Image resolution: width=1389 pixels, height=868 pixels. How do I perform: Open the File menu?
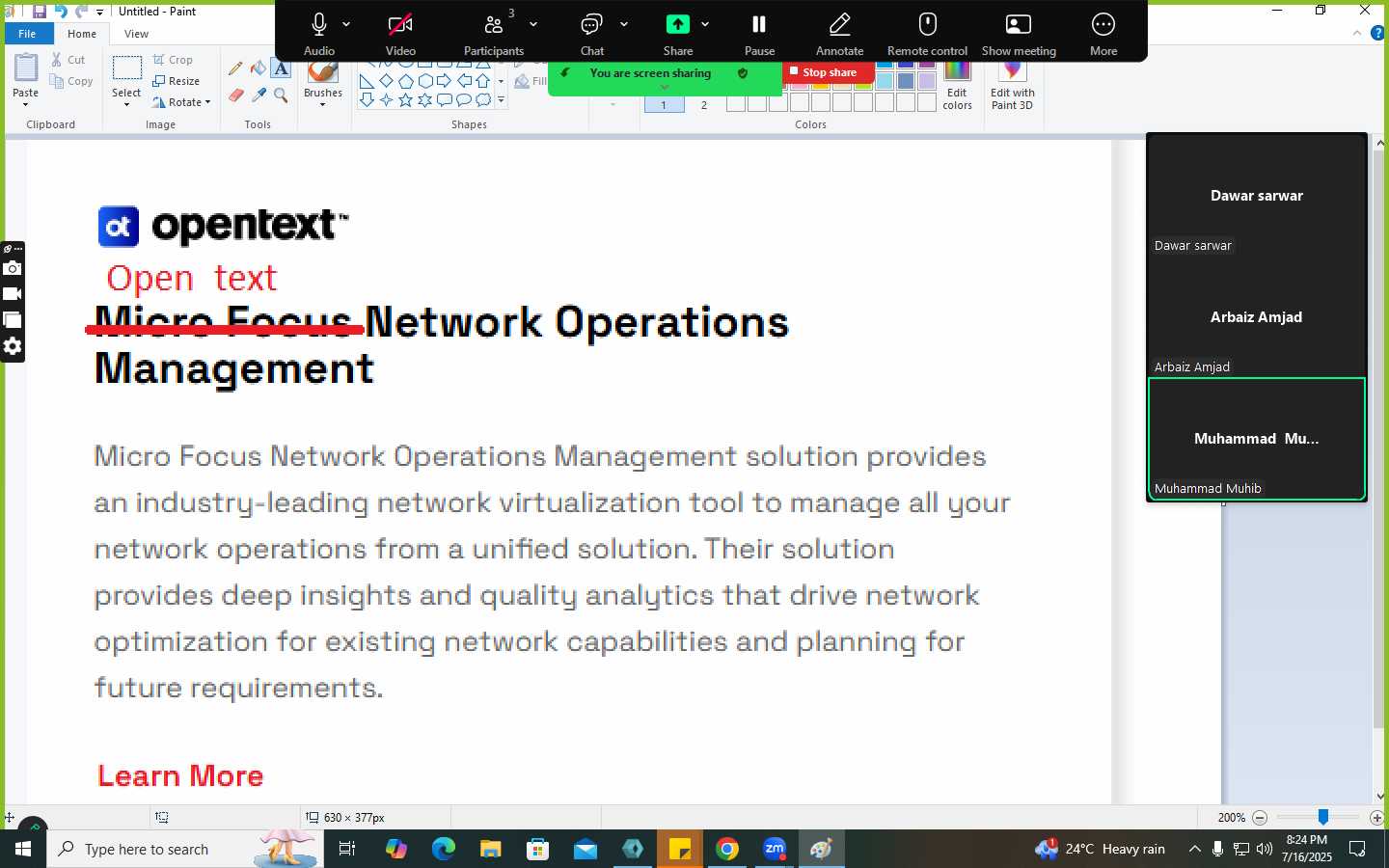click(27, 34)
